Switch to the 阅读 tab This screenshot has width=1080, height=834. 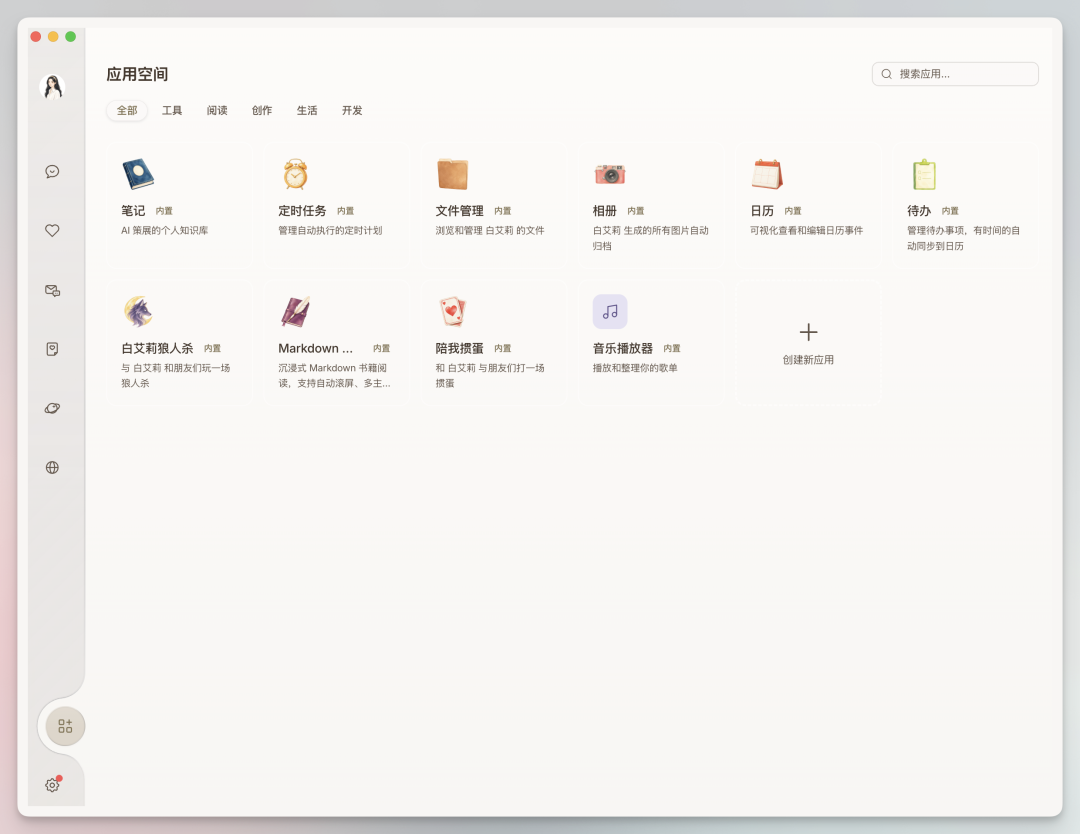[217, 110]
